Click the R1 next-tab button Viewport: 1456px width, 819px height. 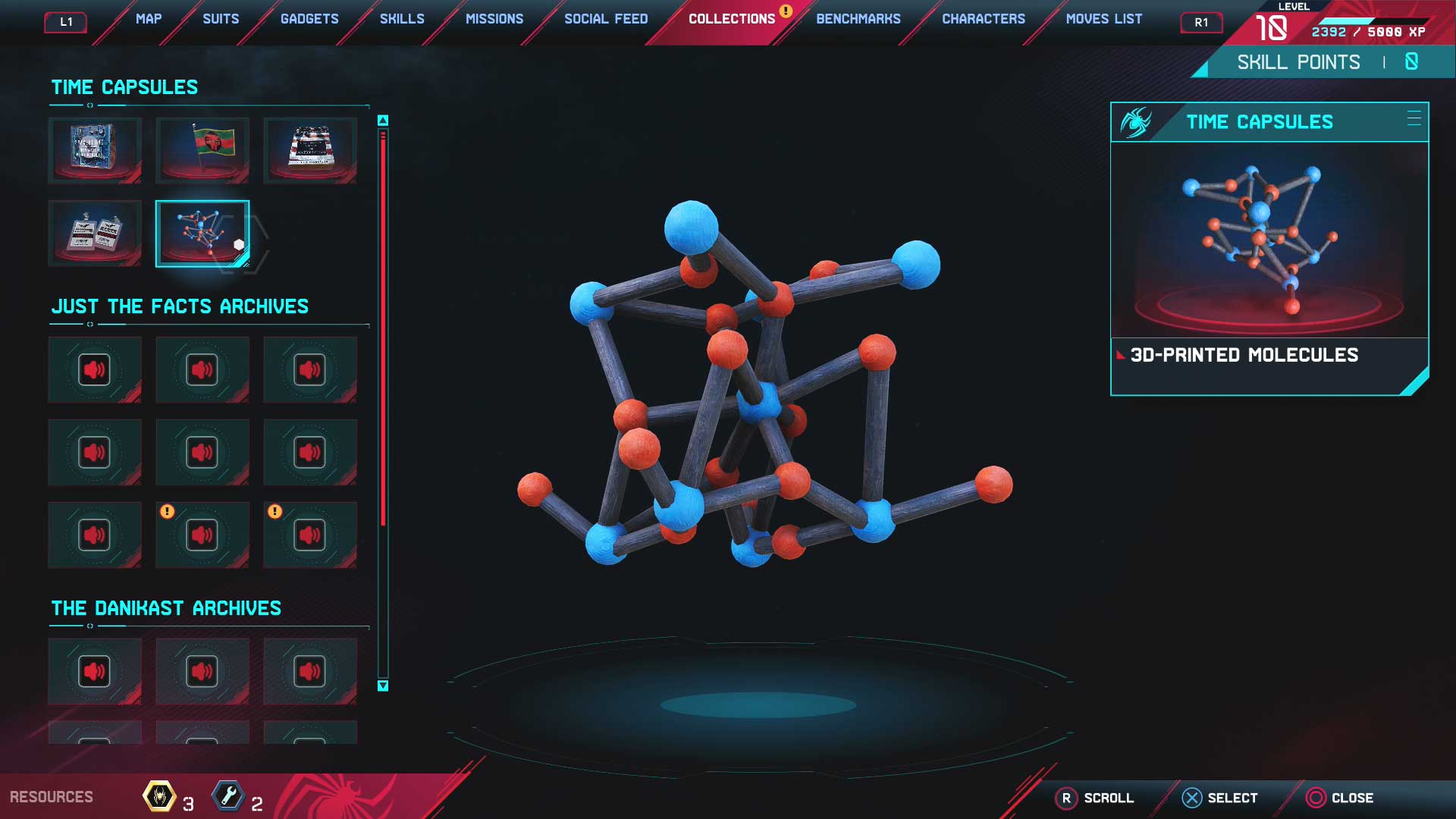coord(1201,22)
